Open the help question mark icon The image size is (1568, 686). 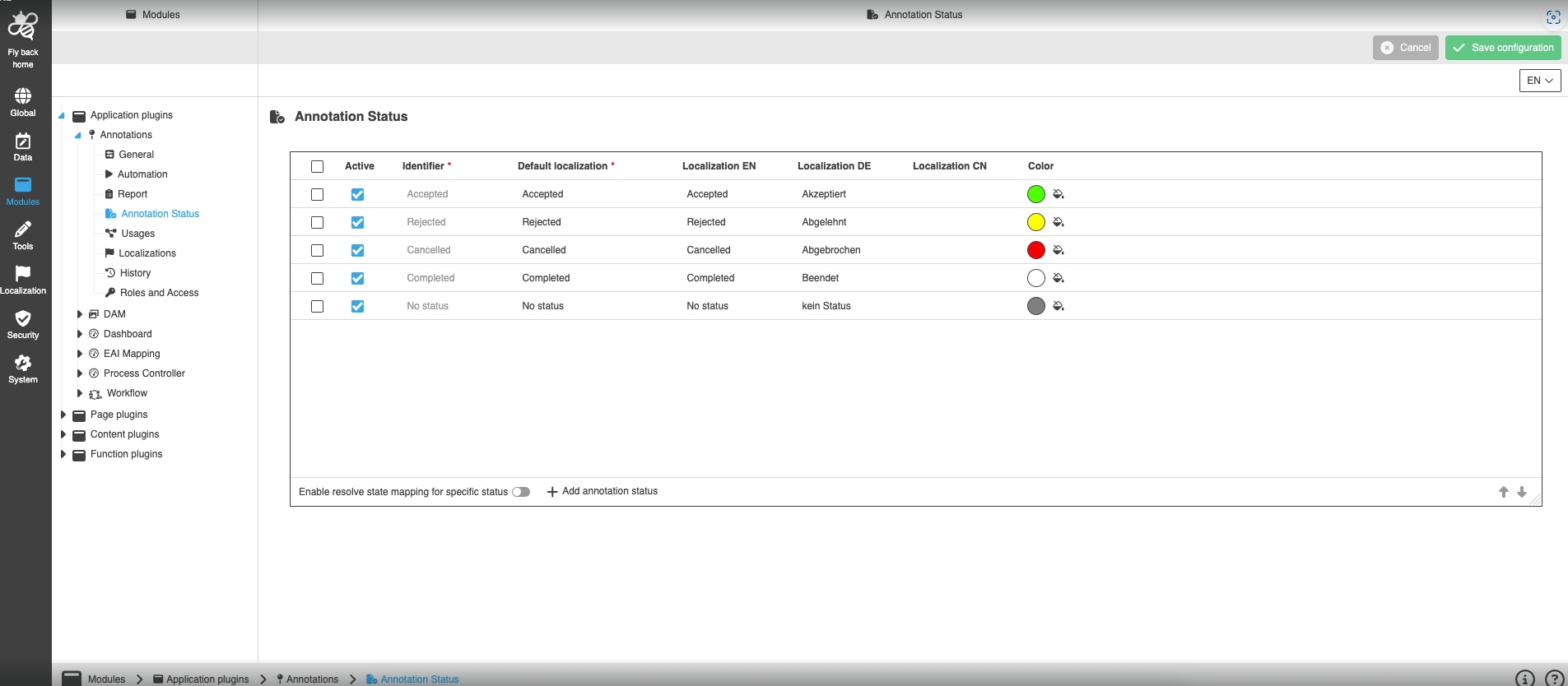click(1554, 678)
